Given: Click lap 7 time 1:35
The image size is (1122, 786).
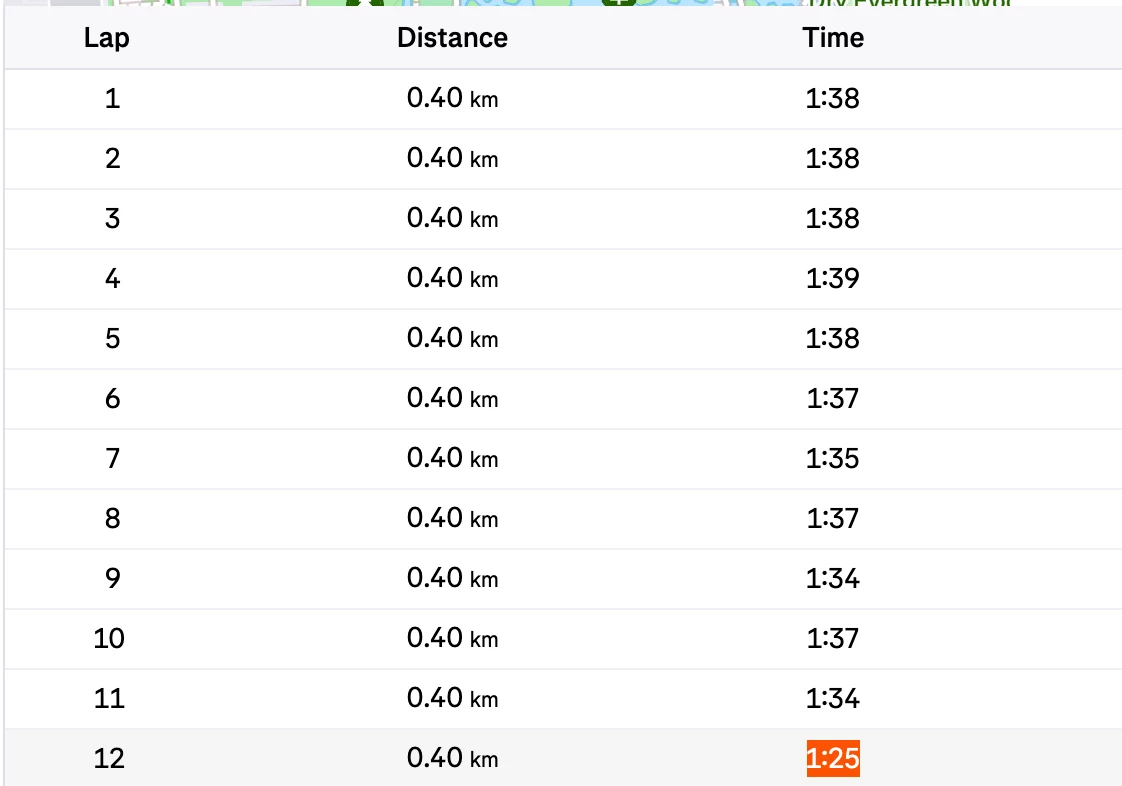Looking at the screenshot, I should tap(833, 459).
